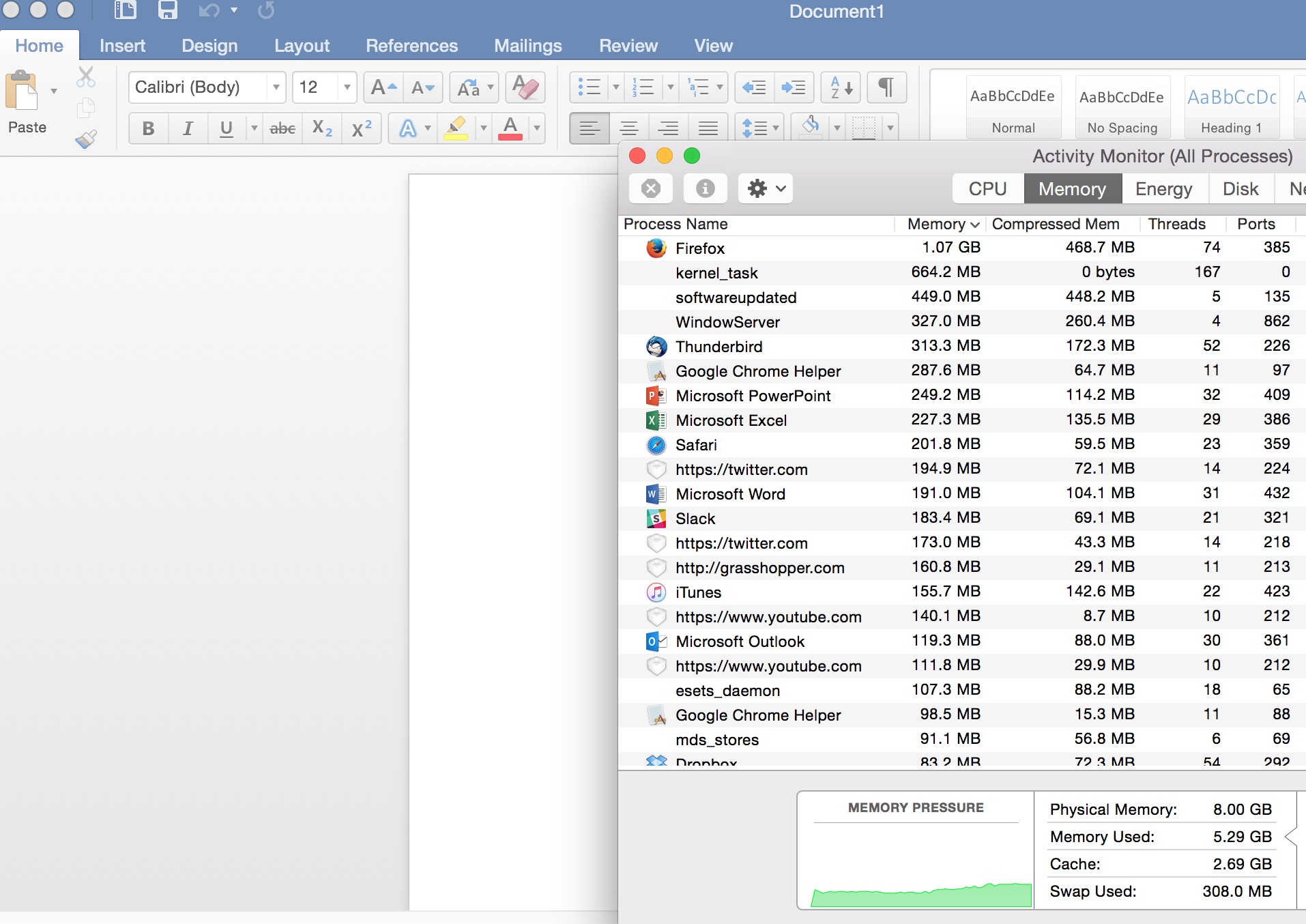Toggle Italic formatting
1306x924 pixels.
188,128
